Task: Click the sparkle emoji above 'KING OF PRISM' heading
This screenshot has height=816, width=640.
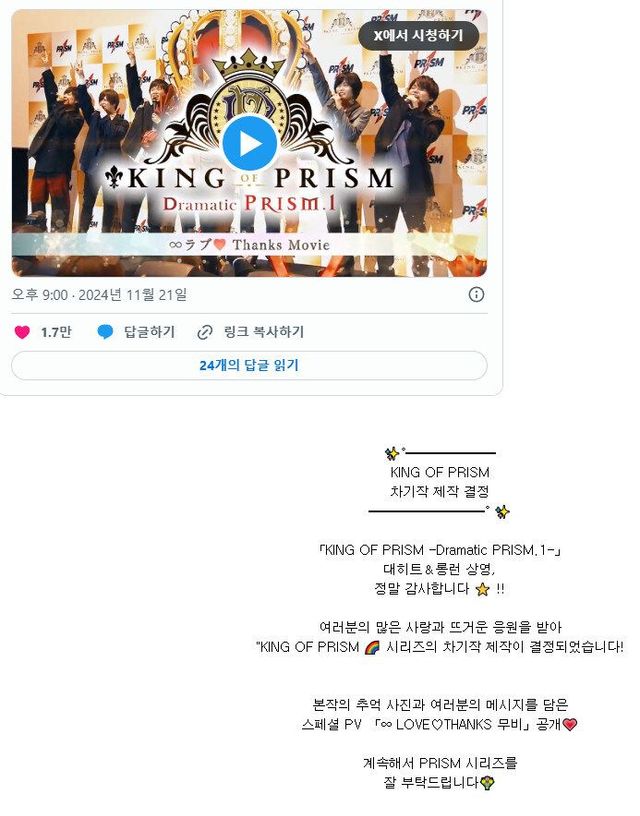Action: [392, 453]
